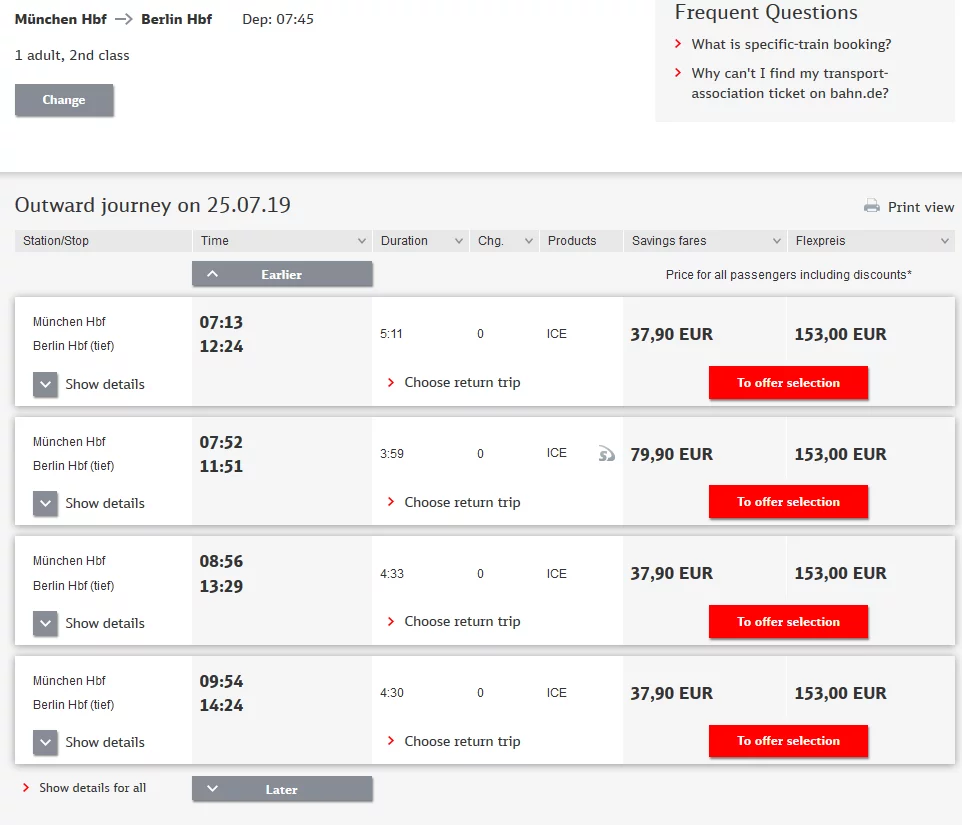Expand details arrow for the 09:54 departure
Image resolution: width=962 pixels, height=825 pixels.
click(x=45, y=743)
